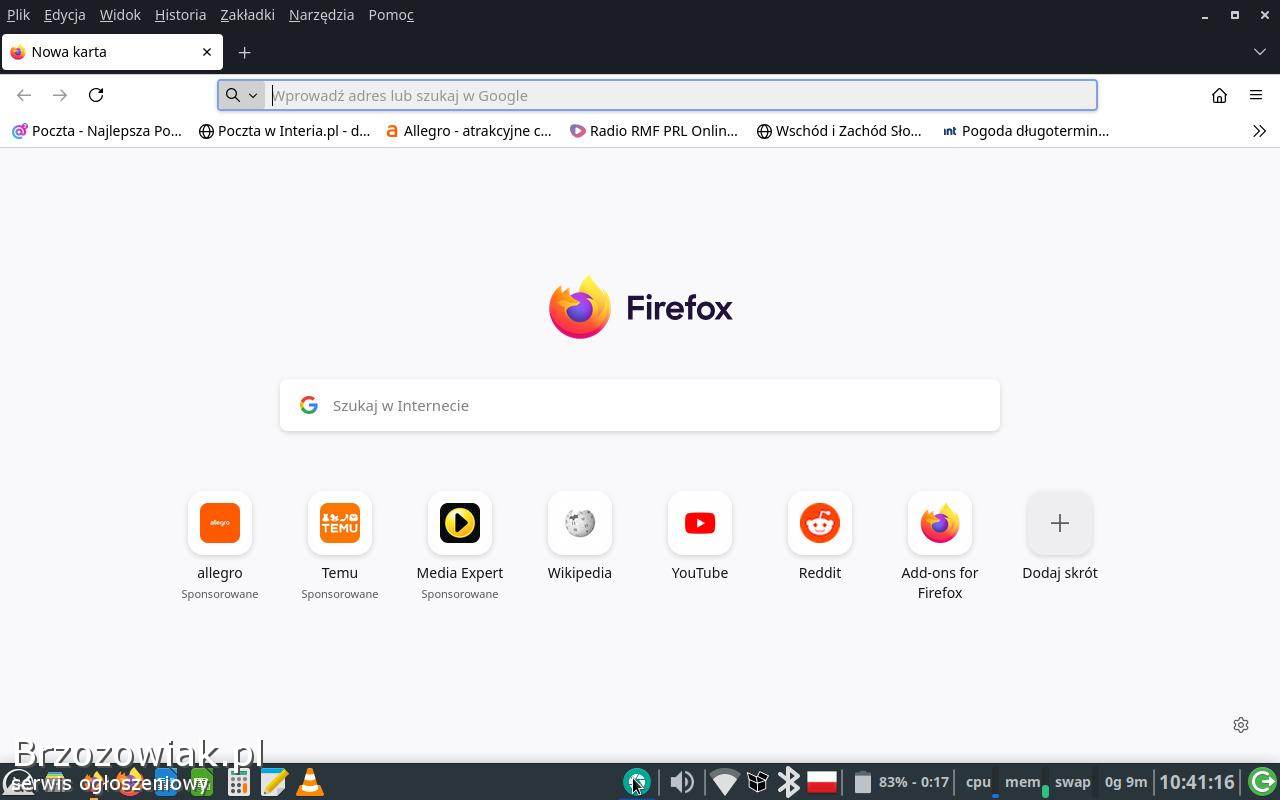This screenshot has width=1280, height=800.
Task: Expand the list all tabs arrow
Action: pyautogui.click(x=1259, y=52)
